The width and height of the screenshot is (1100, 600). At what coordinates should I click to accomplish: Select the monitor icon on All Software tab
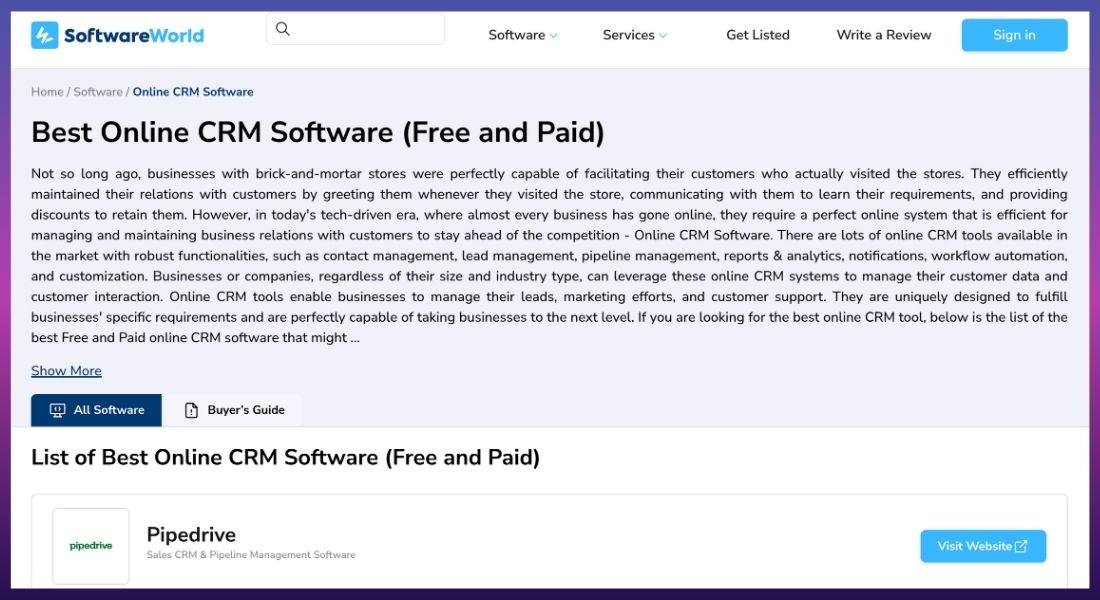55,409
